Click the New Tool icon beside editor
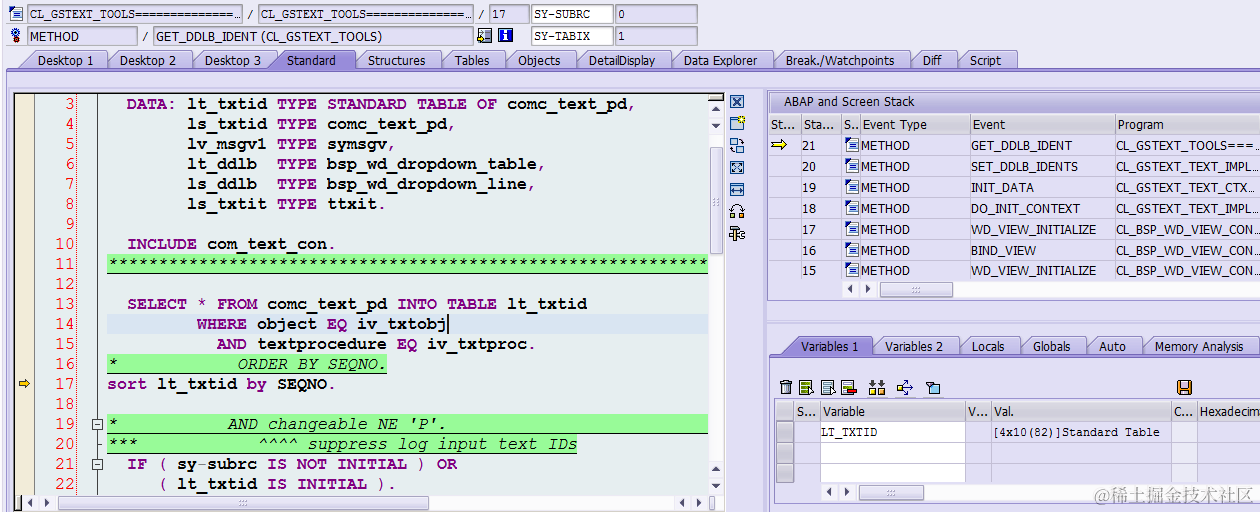 (737, 124)
